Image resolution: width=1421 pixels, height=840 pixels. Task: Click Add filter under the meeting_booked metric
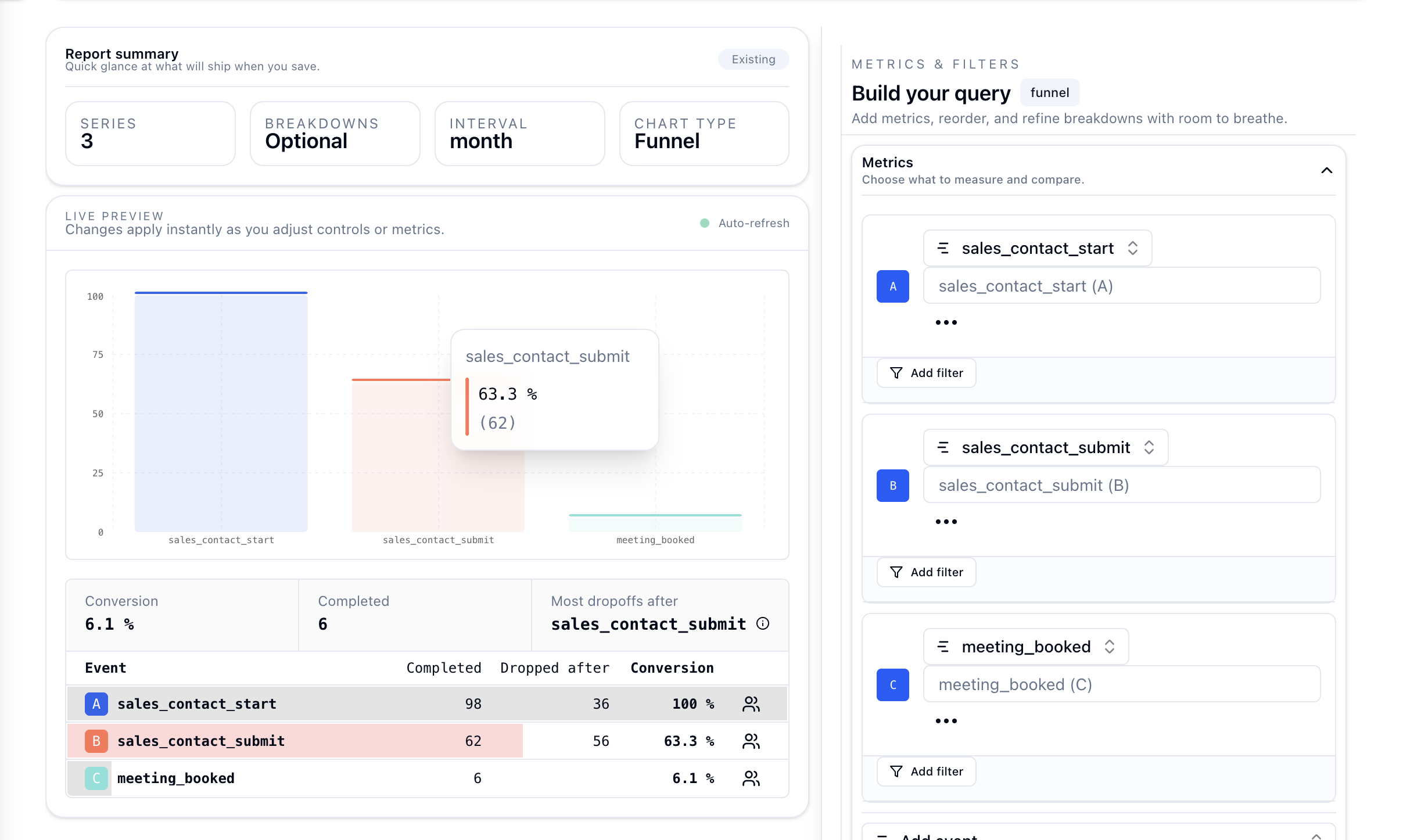point(925,771)
